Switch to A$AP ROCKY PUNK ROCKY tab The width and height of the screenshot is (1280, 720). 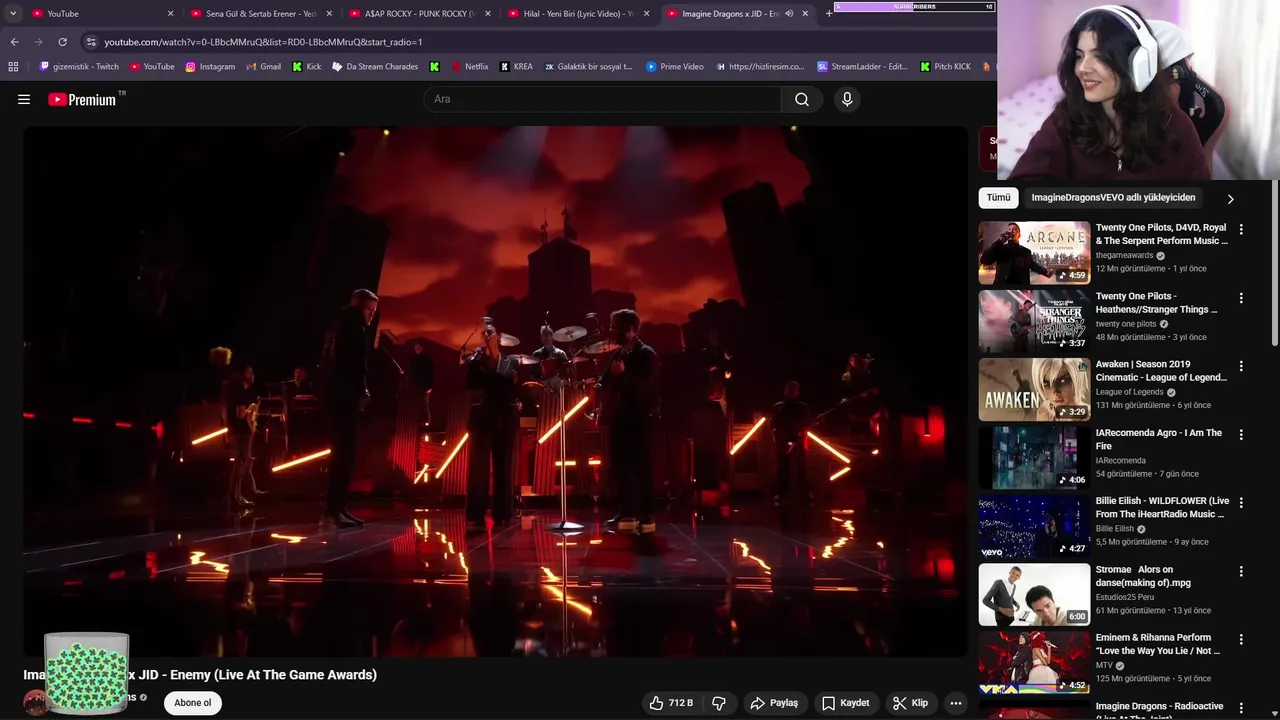[x=419, y=13]
